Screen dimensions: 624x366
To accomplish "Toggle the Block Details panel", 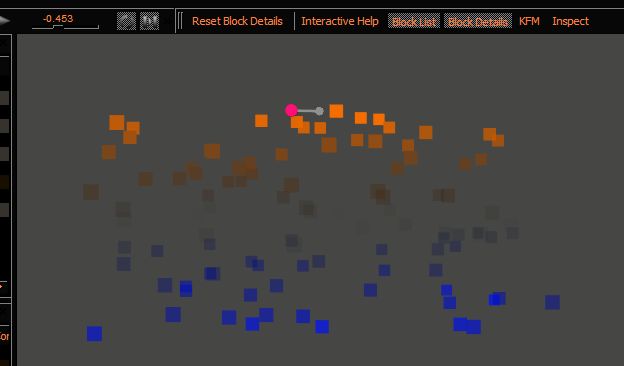I will pyautogui.click(x=478, y=21).
